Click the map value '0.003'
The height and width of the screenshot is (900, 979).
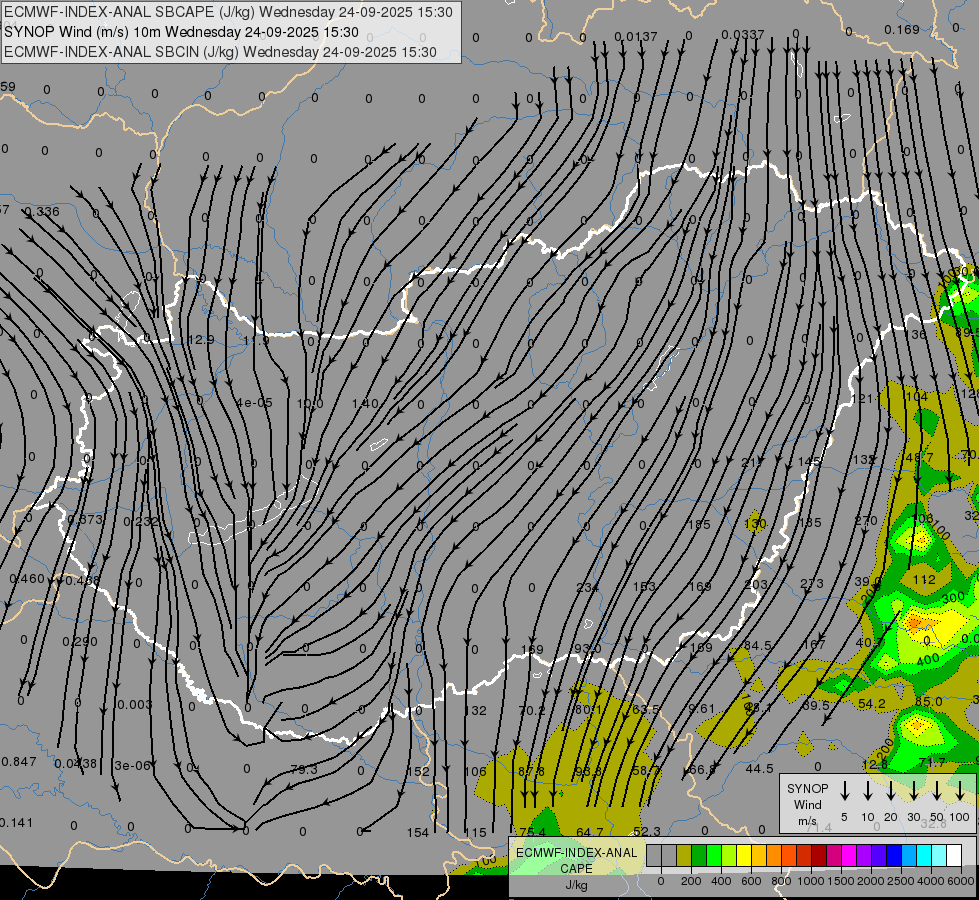134,705
